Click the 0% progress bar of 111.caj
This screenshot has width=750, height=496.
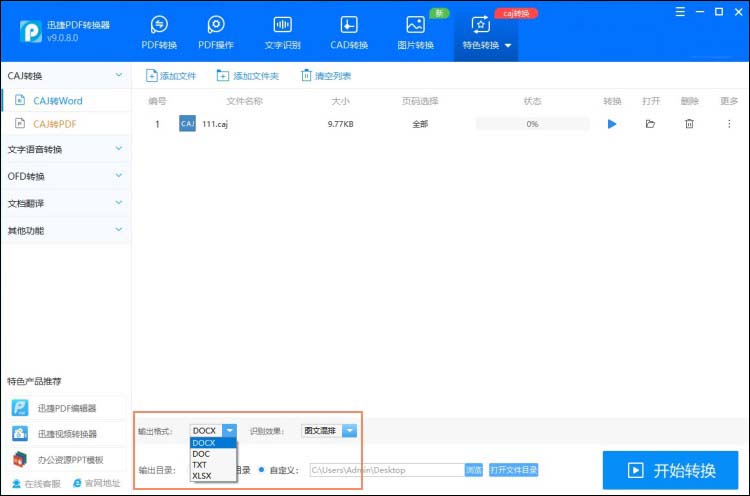pyautogui.click(x=532, y=124)
